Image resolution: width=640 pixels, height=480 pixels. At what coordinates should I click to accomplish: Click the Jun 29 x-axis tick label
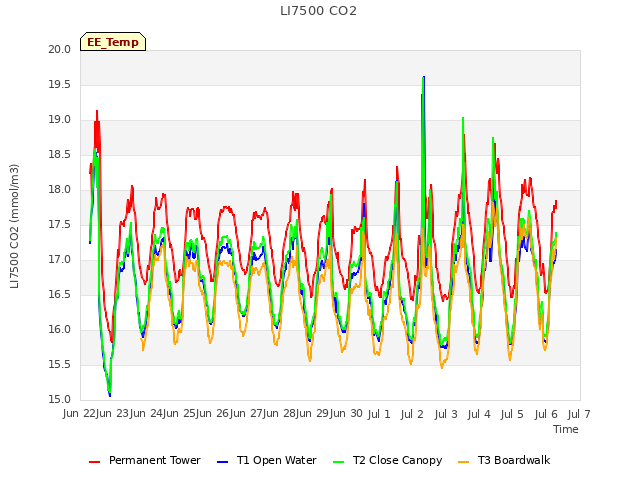point(312,414)
